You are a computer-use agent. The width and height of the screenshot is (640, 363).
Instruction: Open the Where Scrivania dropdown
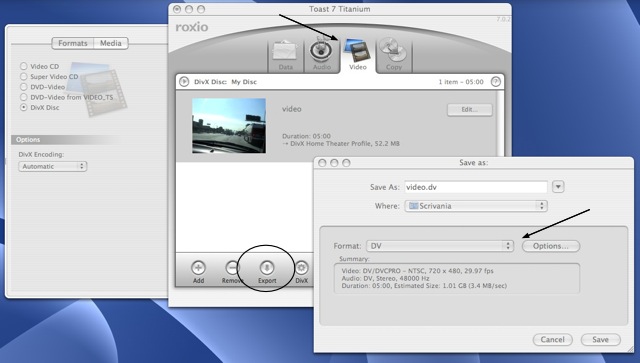pyautogui.click(x=476, y=206)
